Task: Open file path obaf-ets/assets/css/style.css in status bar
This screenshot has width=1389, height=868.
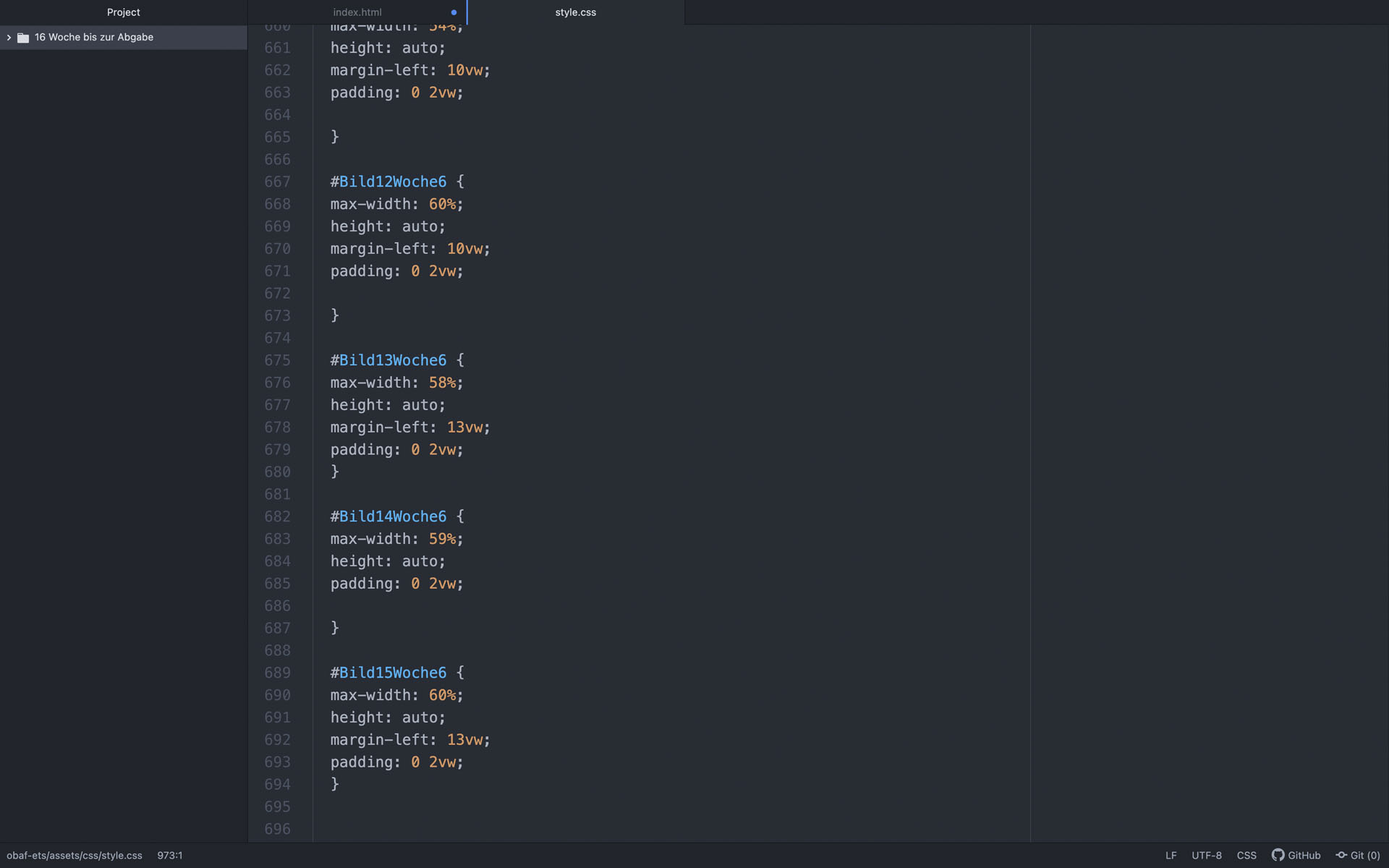Action: click(x=75, y=856)
